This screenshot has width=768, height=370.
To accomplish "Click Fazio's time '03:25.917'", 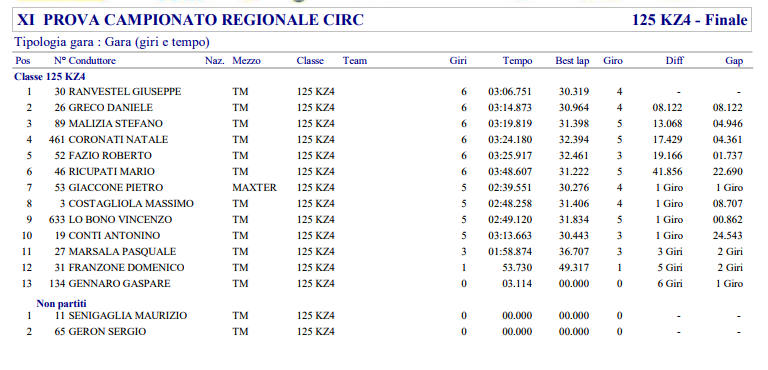I will point(510,156).
